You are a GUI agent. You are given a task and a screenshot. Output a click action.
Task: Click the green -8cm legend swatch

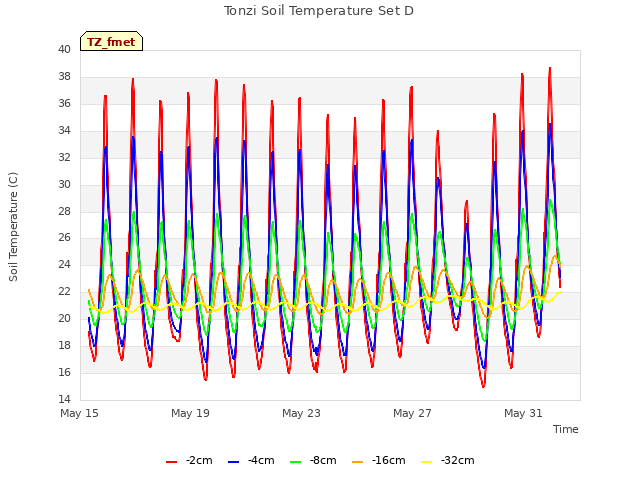tap(296, 462)
